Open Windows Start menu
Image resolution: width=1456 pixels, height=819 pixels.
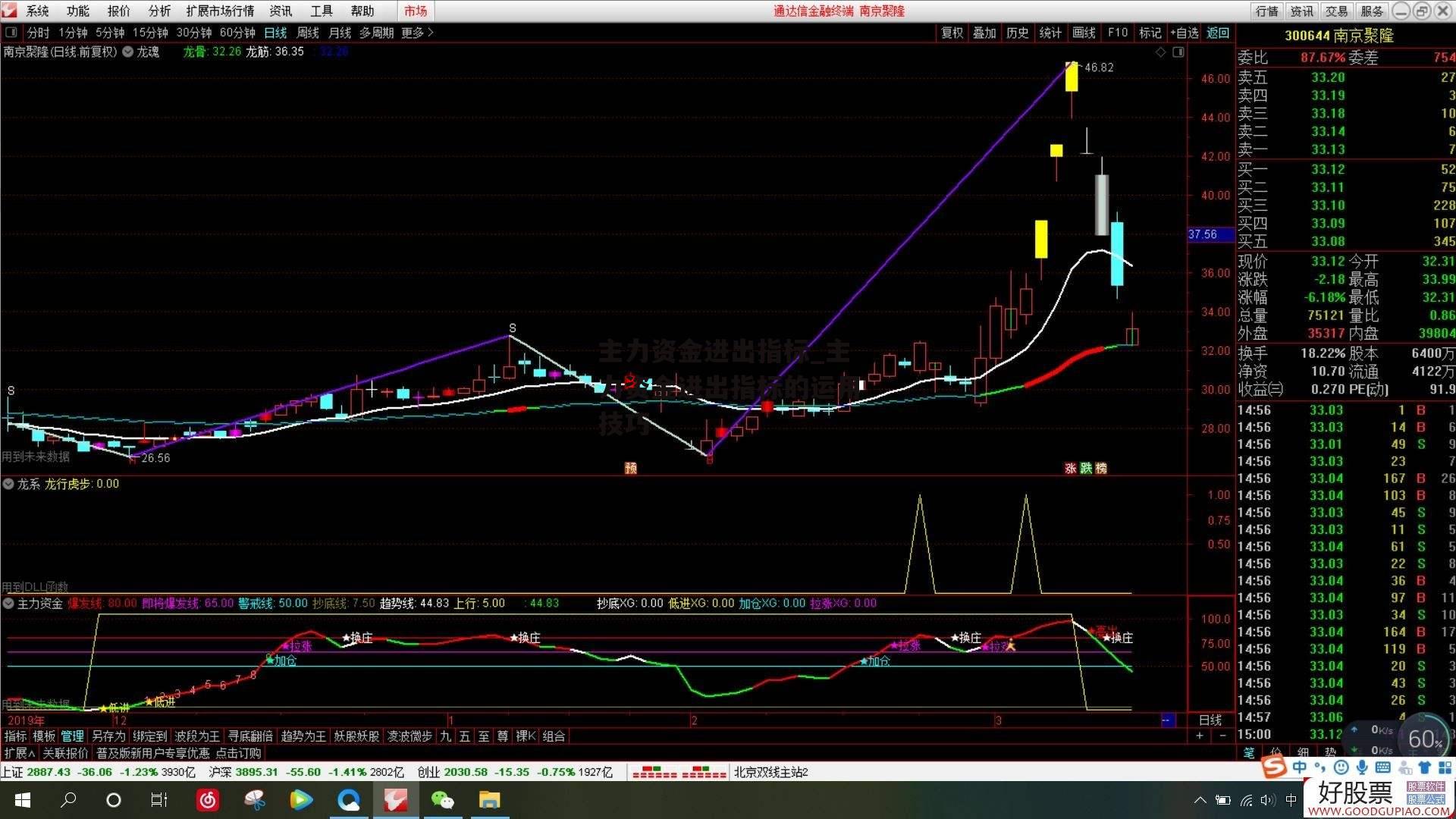22,800
